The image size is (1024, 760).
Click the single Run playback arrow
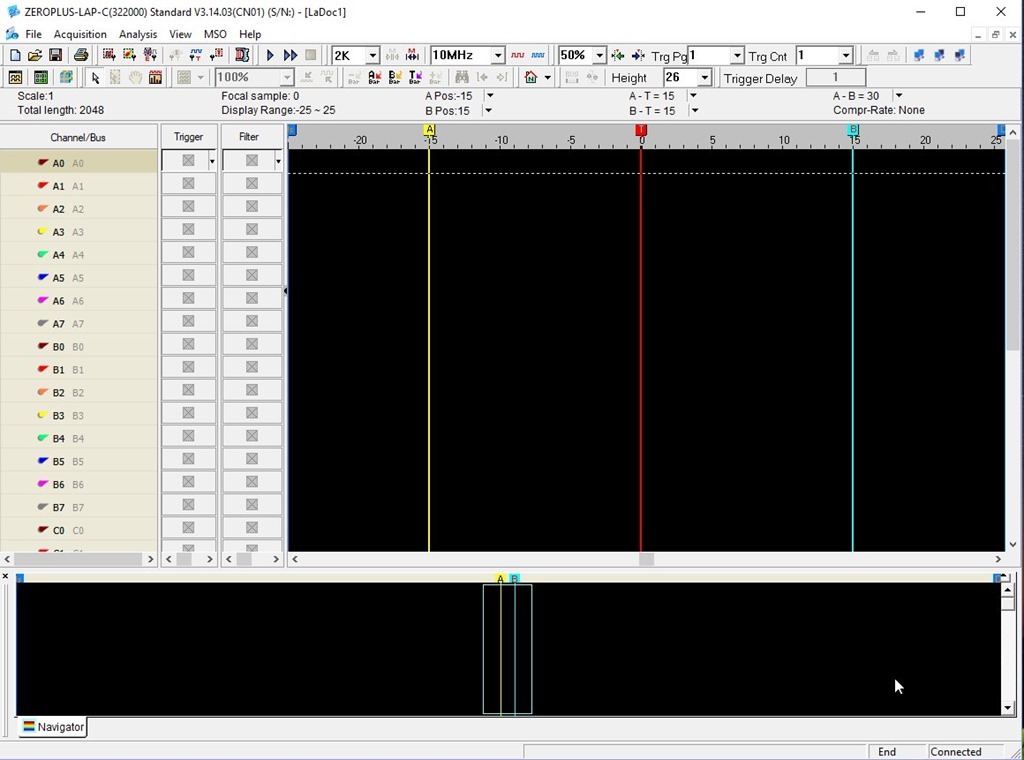click(x=270, y=56)
